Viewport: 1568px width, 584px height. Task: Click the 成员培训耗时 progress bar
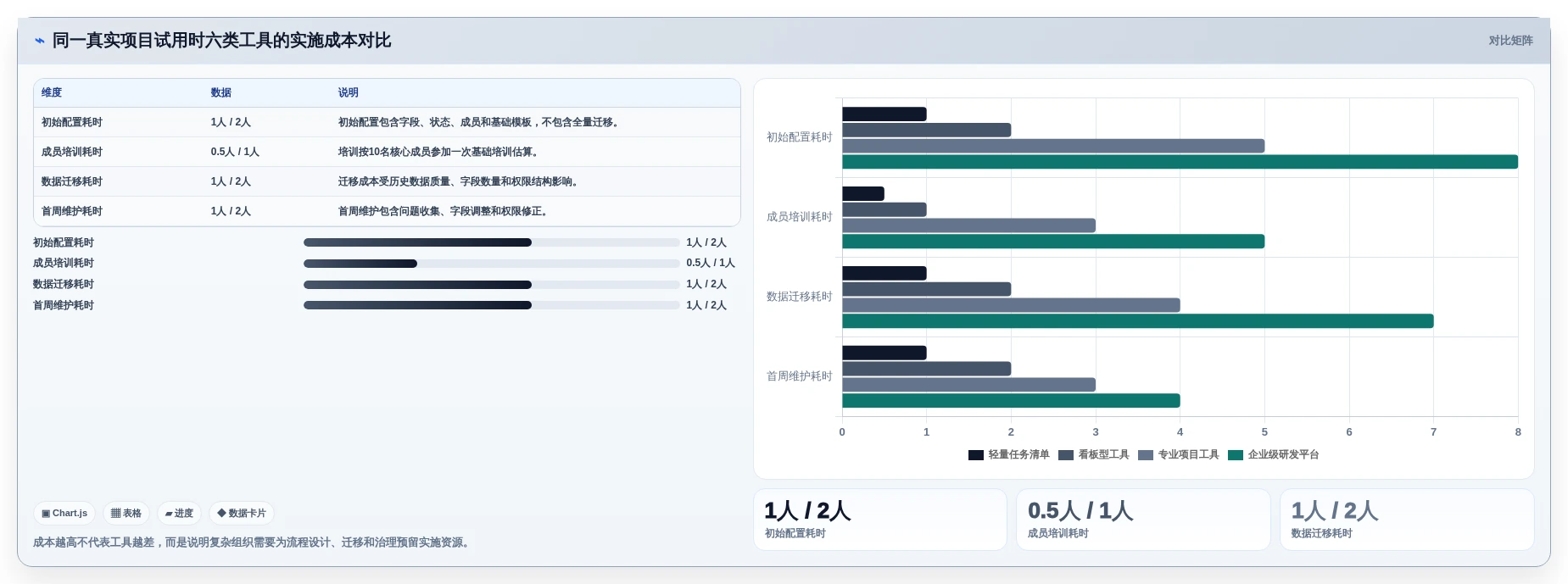(492, 264)
